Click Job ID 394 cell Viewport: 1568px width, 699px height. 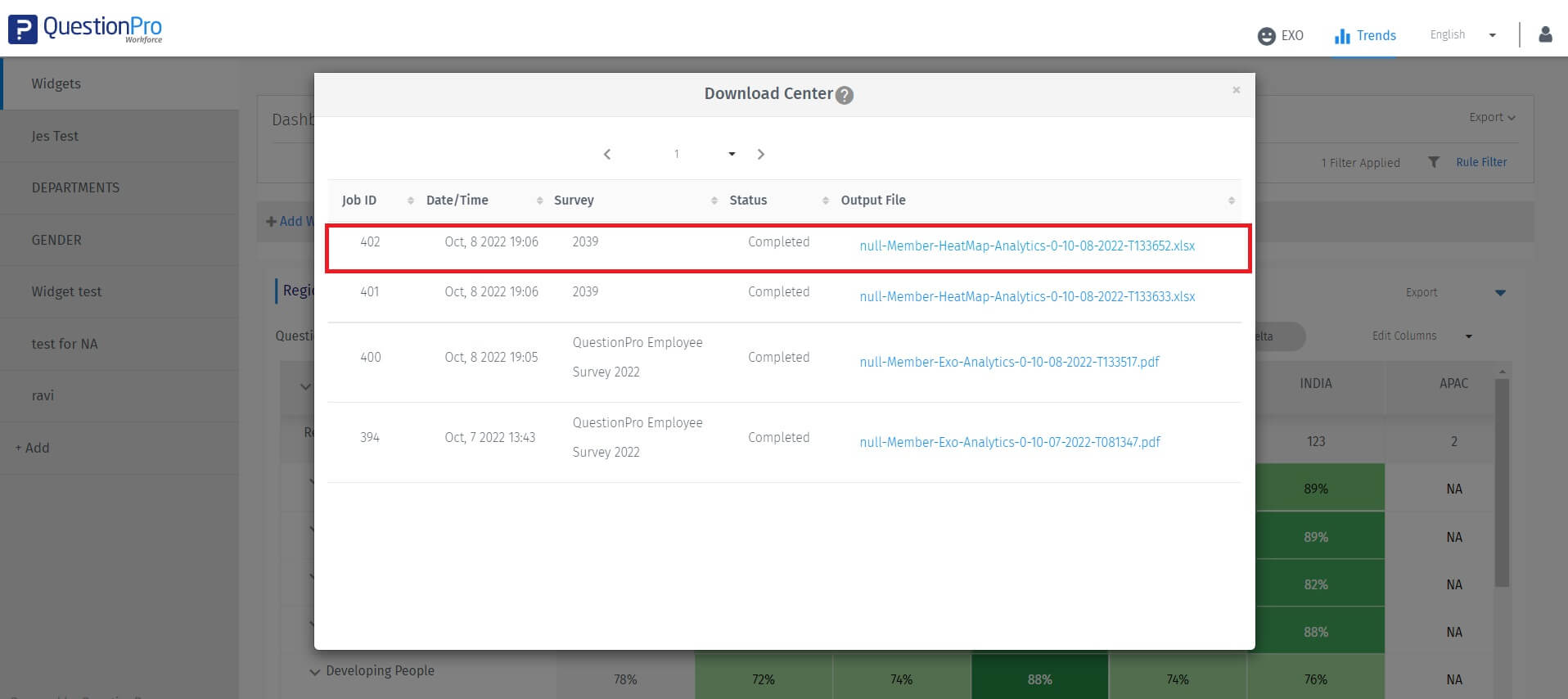[x=370, y=437]
